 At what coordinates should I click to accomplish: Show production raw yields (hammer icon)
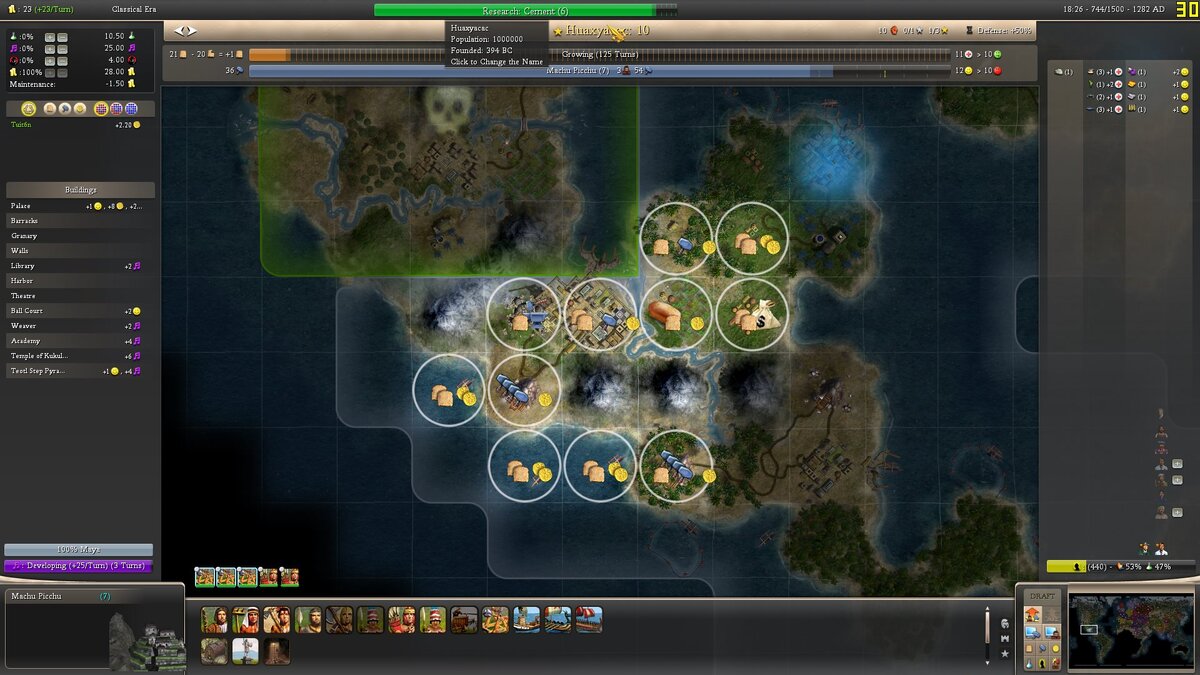[x=65, y=109]
